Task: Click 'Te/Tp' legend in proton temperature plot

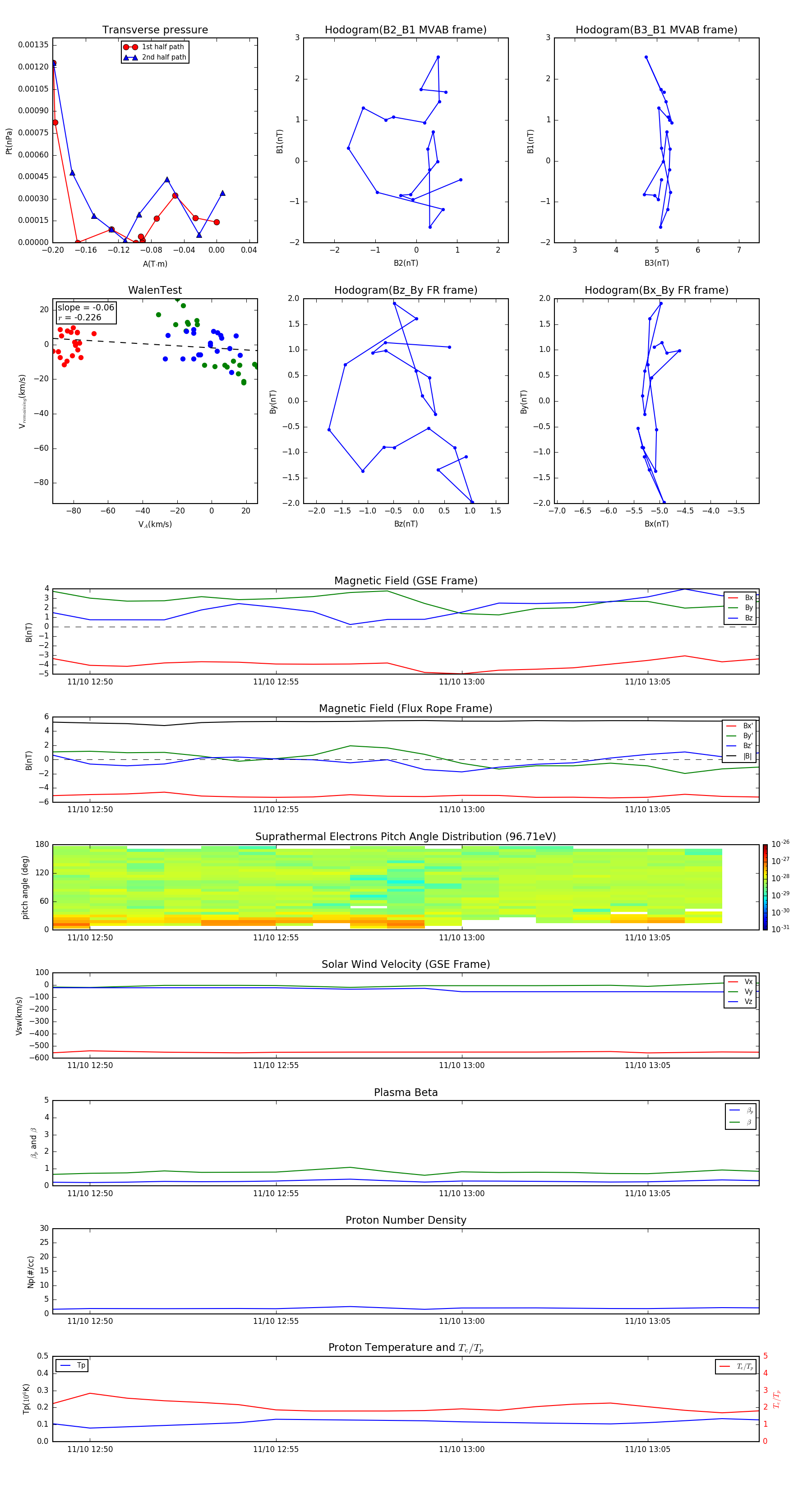Action: coord(745,1366)
